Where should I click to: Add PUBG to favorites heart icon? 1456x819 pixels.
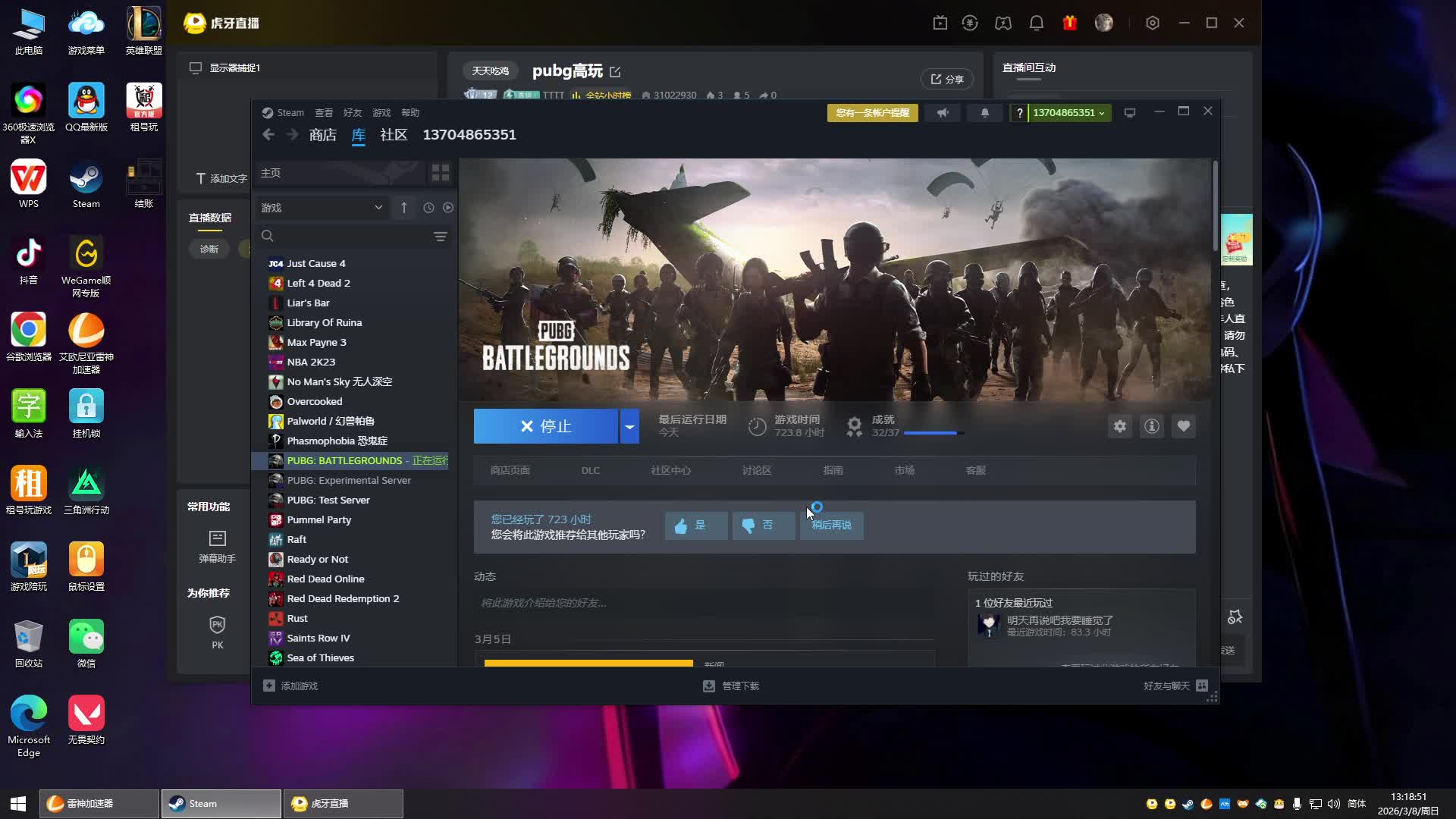click(x=1183, y=426)
